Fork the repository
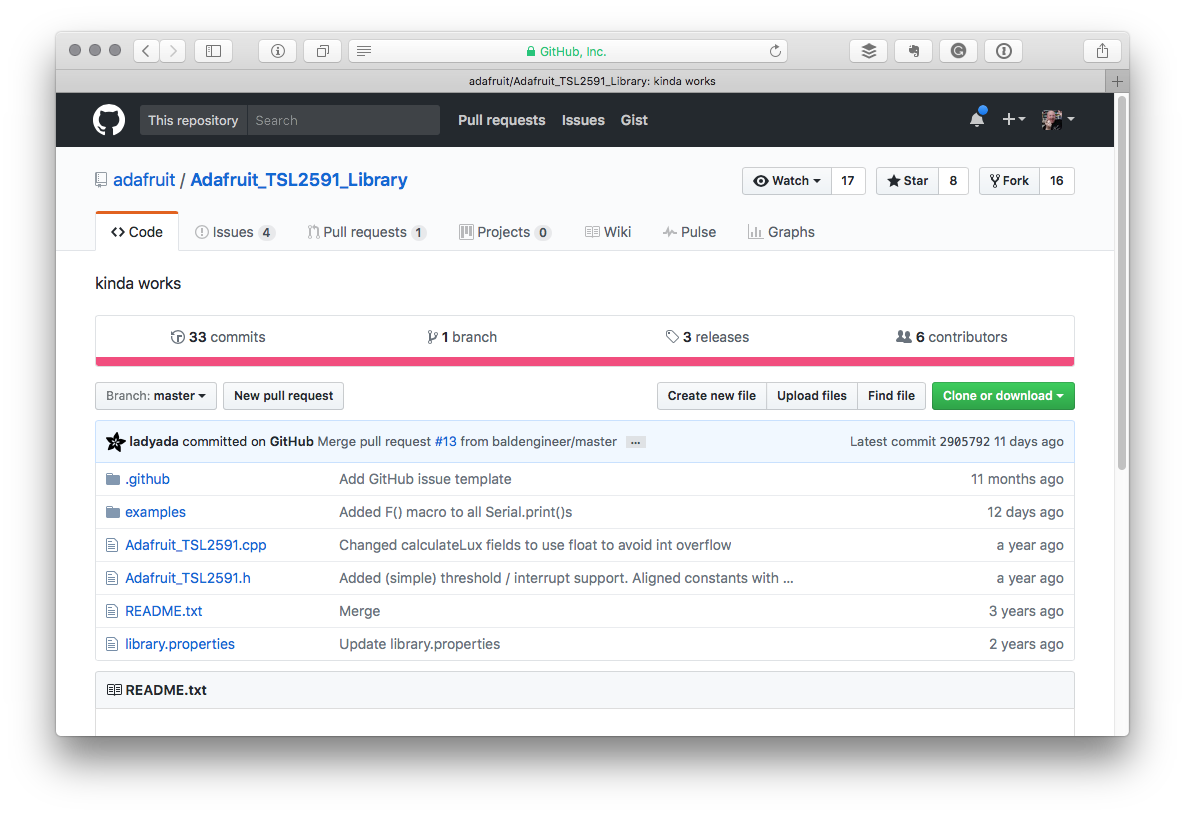 coord(1010,181)
